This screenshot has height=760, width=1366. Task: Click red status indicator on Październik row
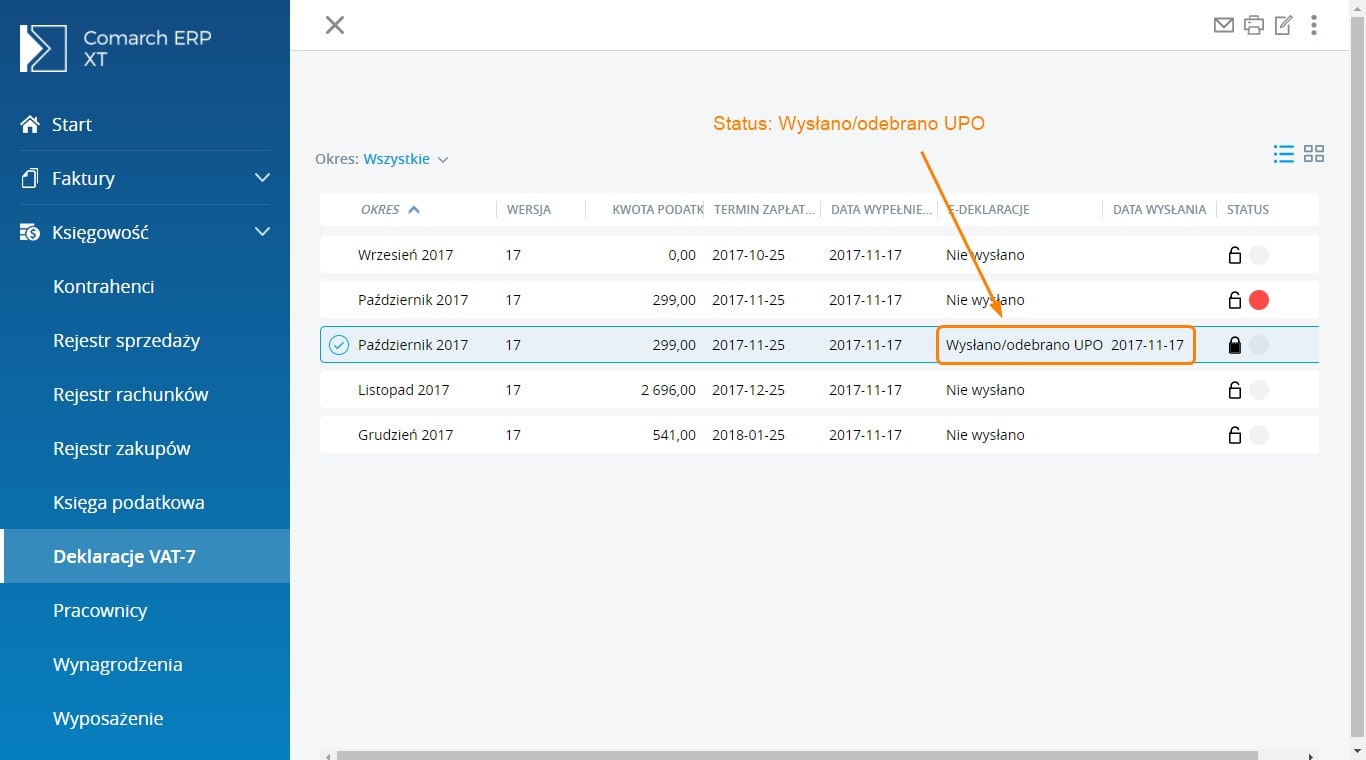tap(1259, 300)
